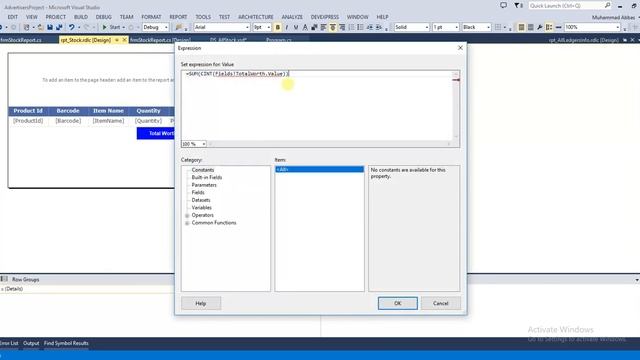Start debugging with the green Start arrow

104,27
